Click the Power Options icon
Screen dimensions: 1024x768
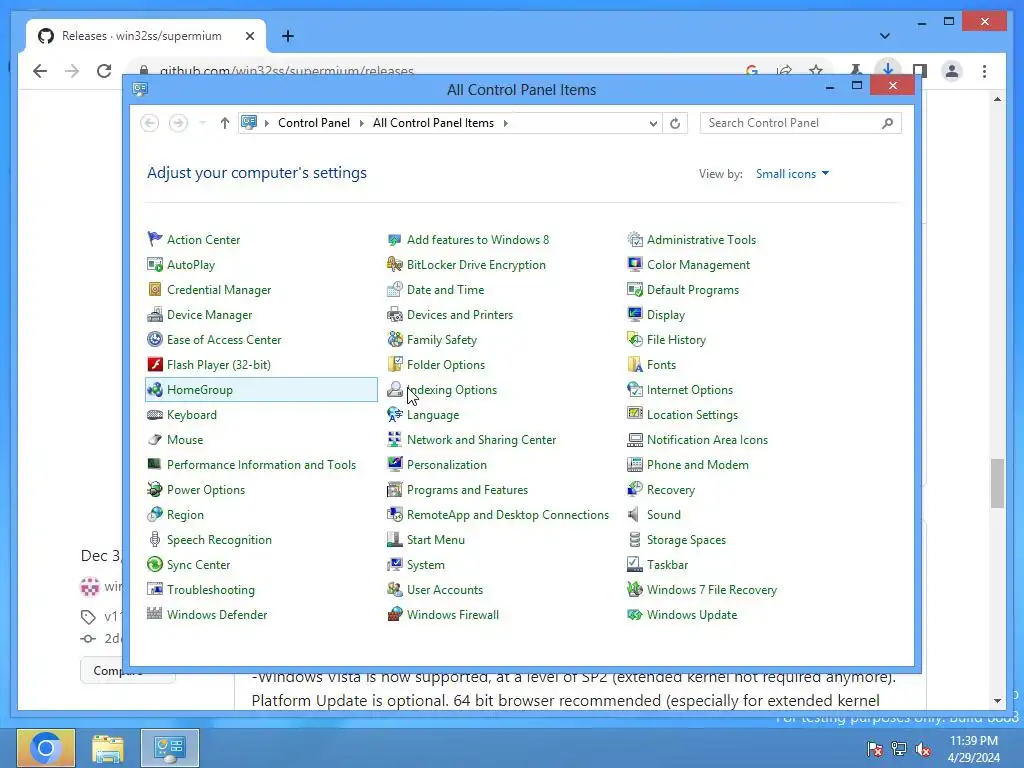[155, 490]
